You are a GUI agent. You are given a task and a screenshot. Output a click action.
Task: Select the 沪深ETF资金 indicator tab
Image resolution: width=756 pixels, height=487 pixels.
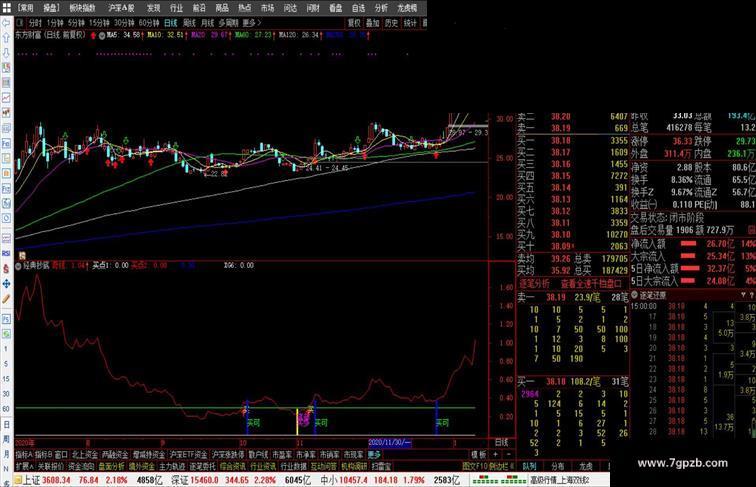189,454
